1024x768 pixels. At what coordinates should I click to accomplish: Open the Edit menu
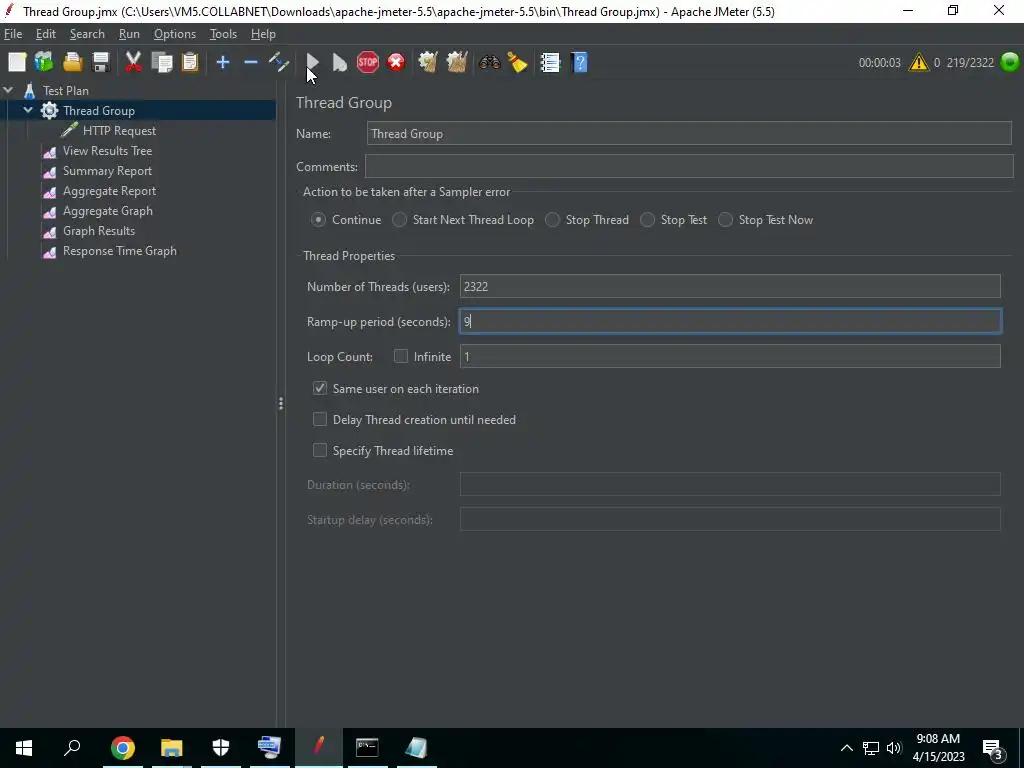46,34
